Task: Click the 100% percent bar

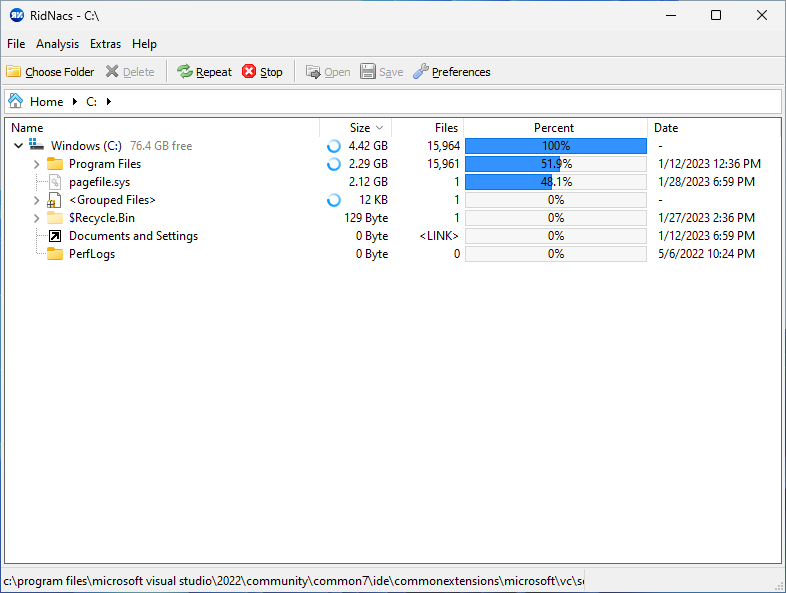Action: (556, 146)
